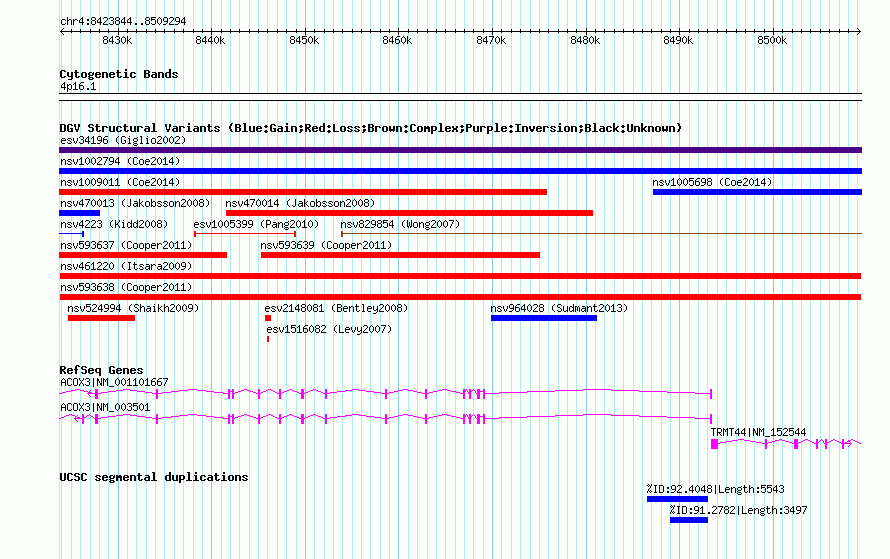
Task: Click the Cytogenetic Bands track title
Action: pyautogui.click(x=119, y=74)
